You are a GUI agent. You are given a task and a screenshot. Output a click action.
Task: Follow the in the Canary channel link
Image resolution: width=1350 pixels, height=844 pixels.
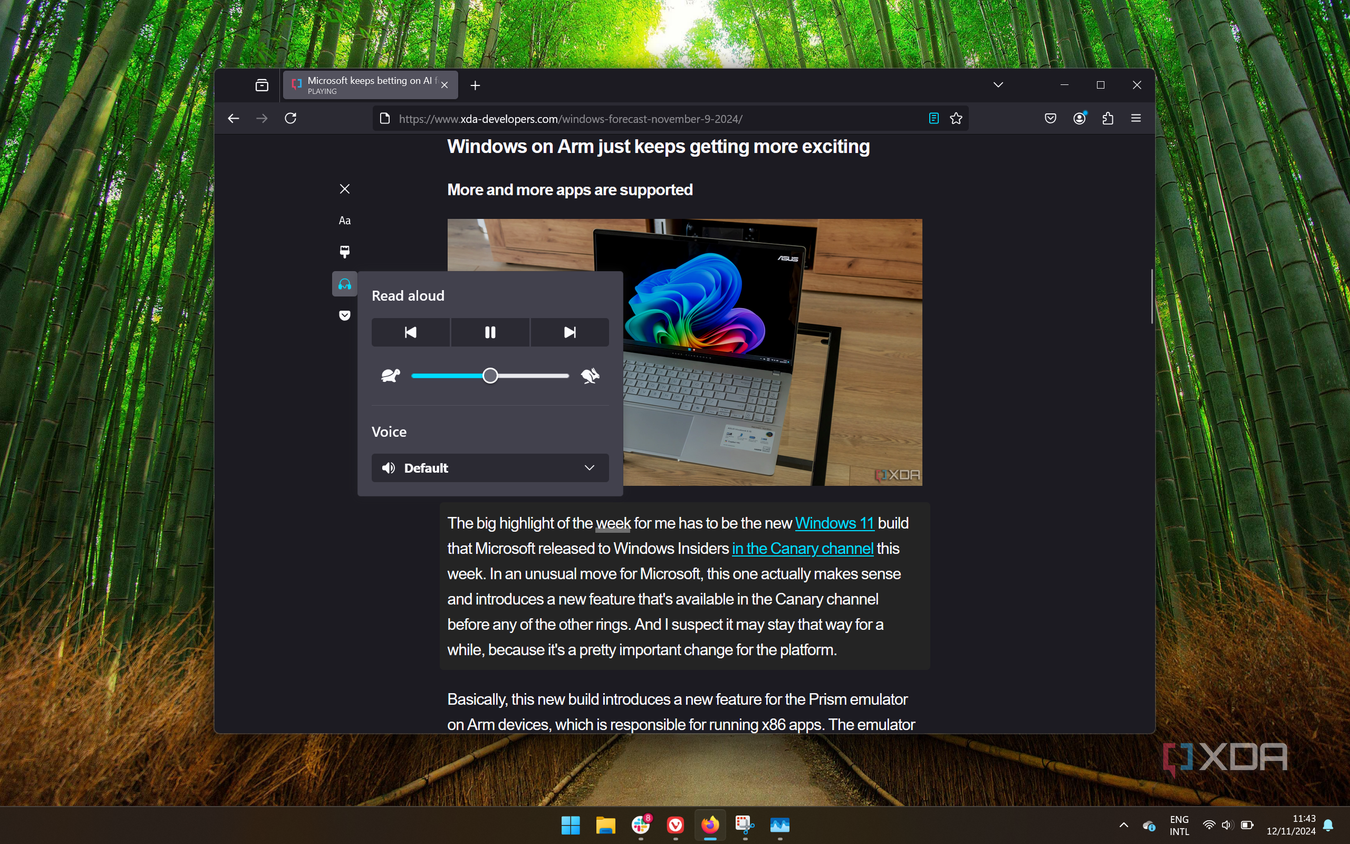coord(803,548)
